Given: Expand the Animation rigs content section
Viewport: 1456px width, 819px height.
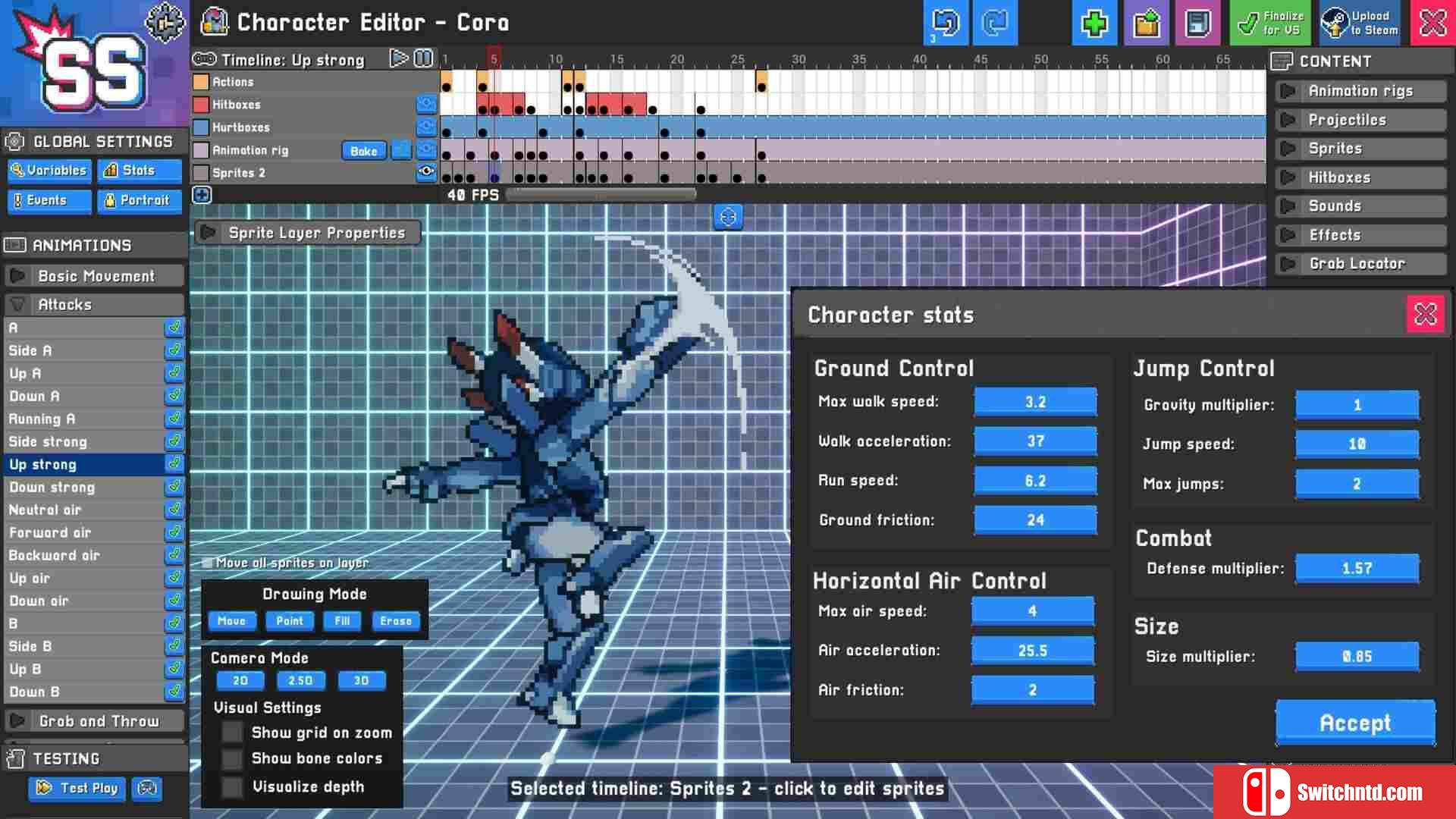Looking at the screenshot, I should [1360, 91].
